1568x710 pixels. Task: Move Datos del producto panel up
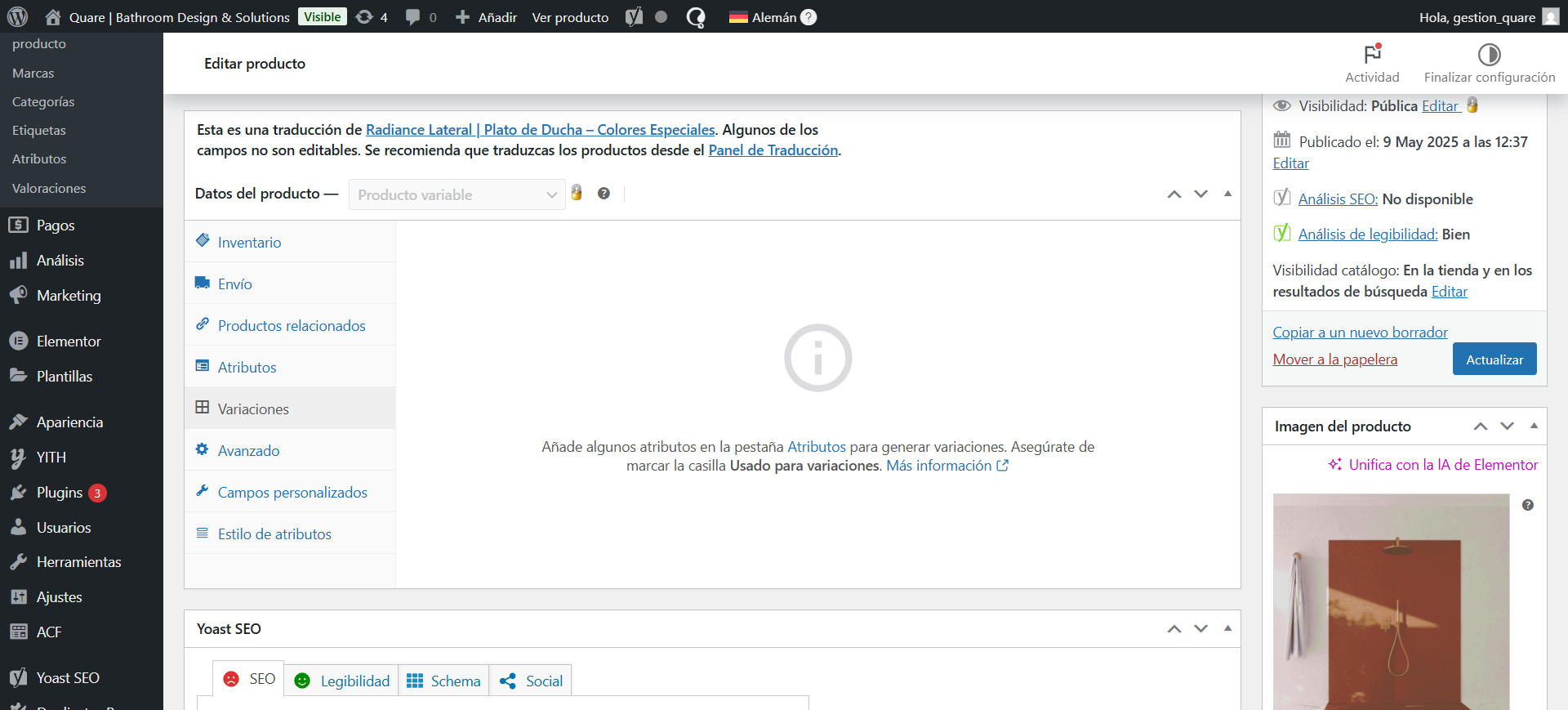(x=1174, y=194)
